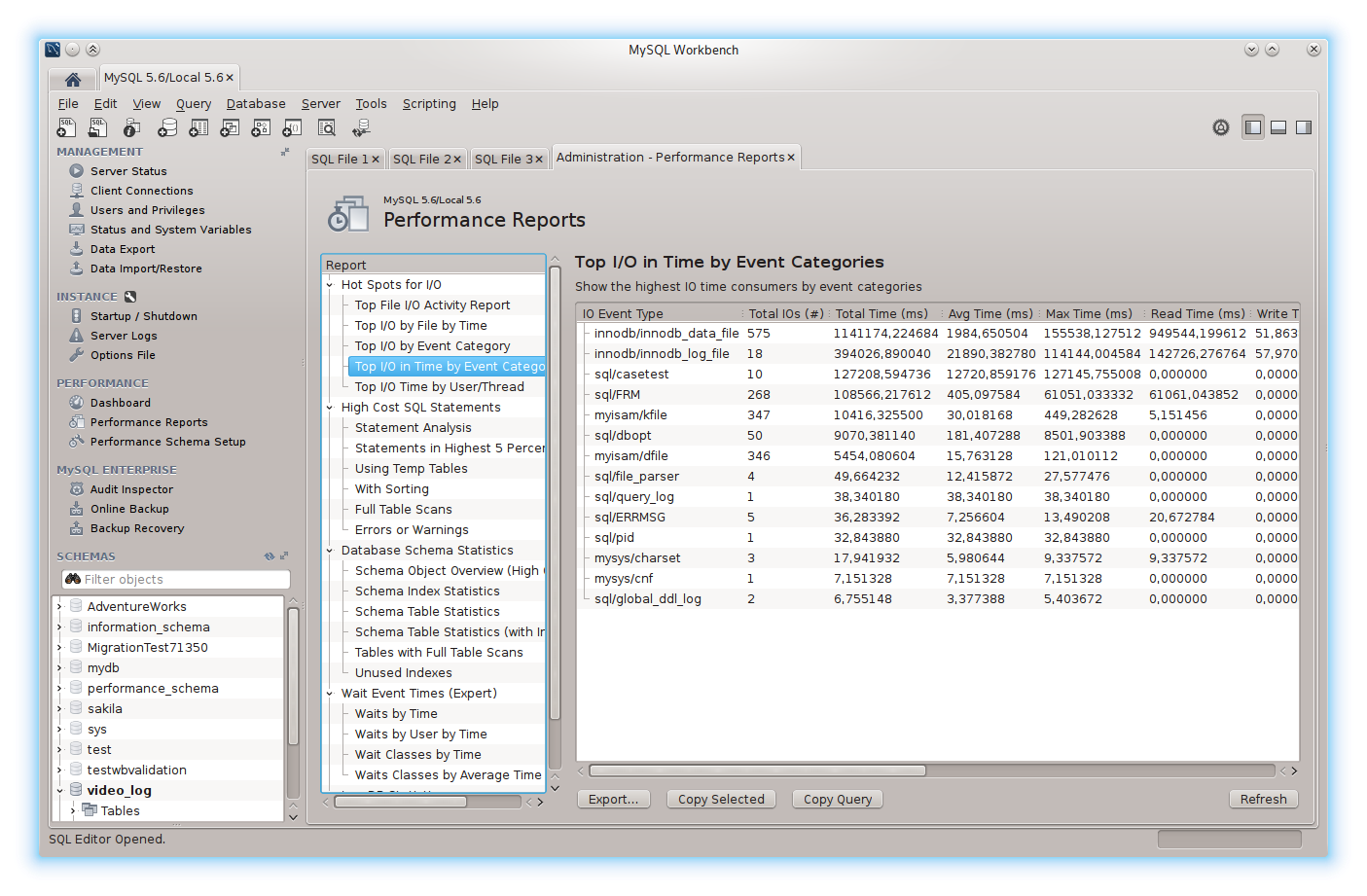Toggle the right secondary sidebar visibility
Screen dimensions: 1367x896
click(x=1304, y=127)
